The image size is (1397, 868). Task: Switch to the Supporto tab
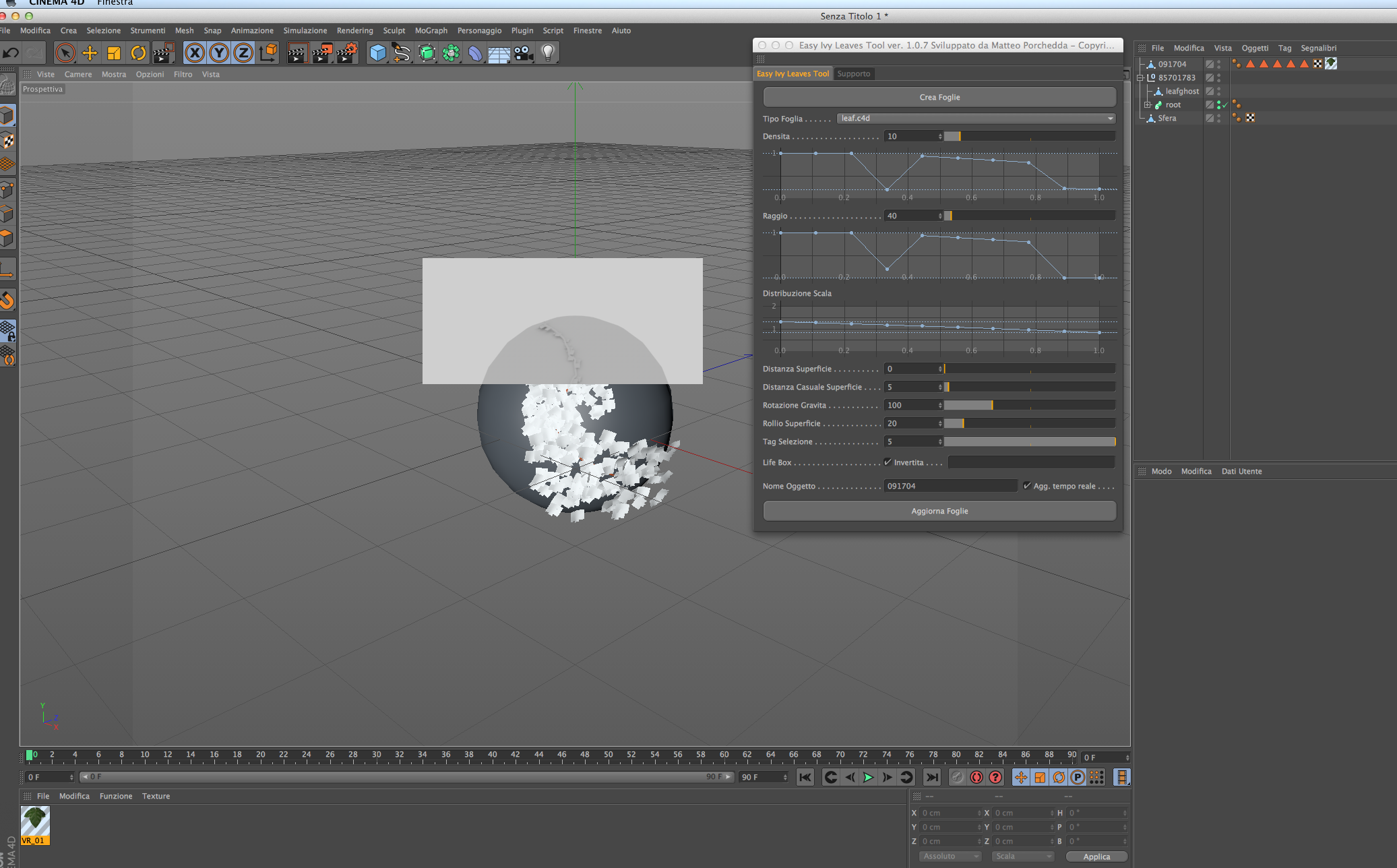(853, 73)
